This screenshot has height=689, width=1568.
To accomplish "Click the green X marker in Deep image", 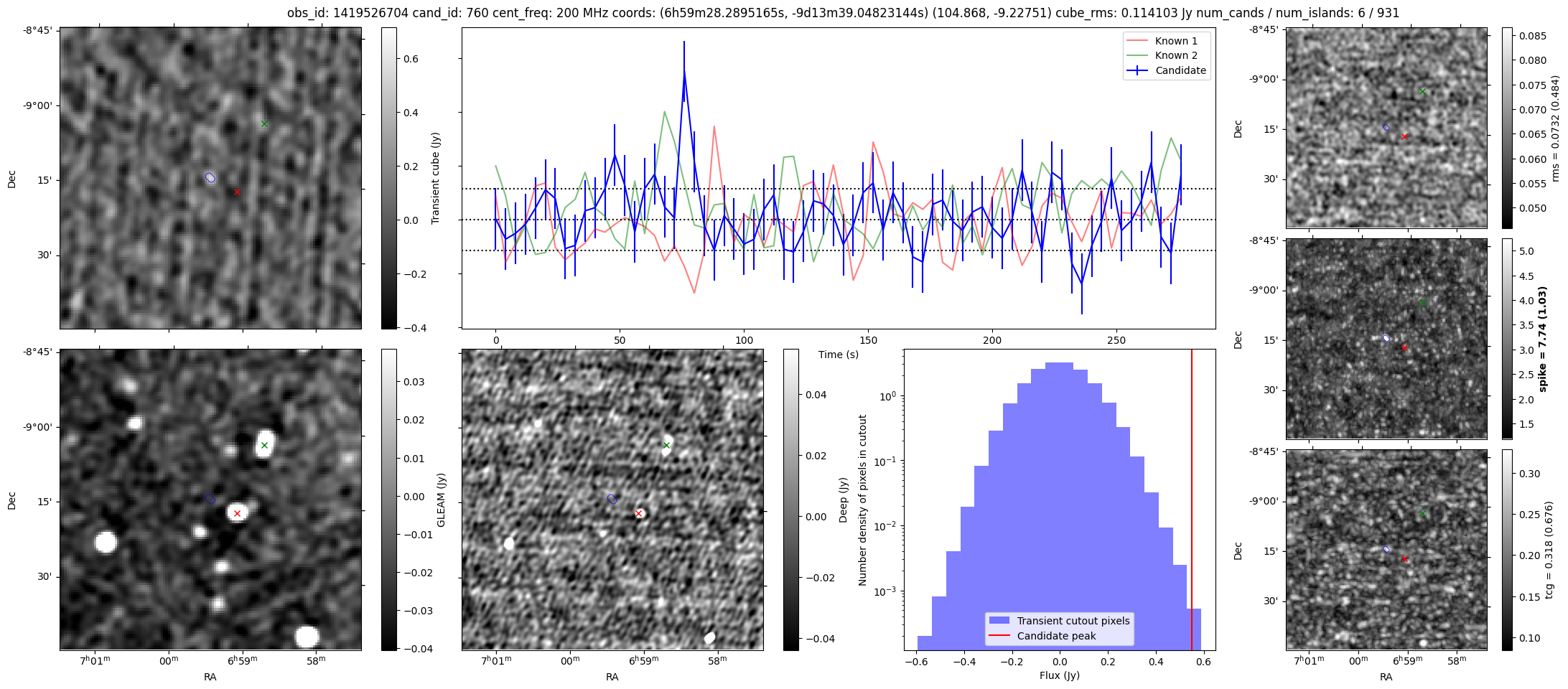I will (x=666, y=446).
